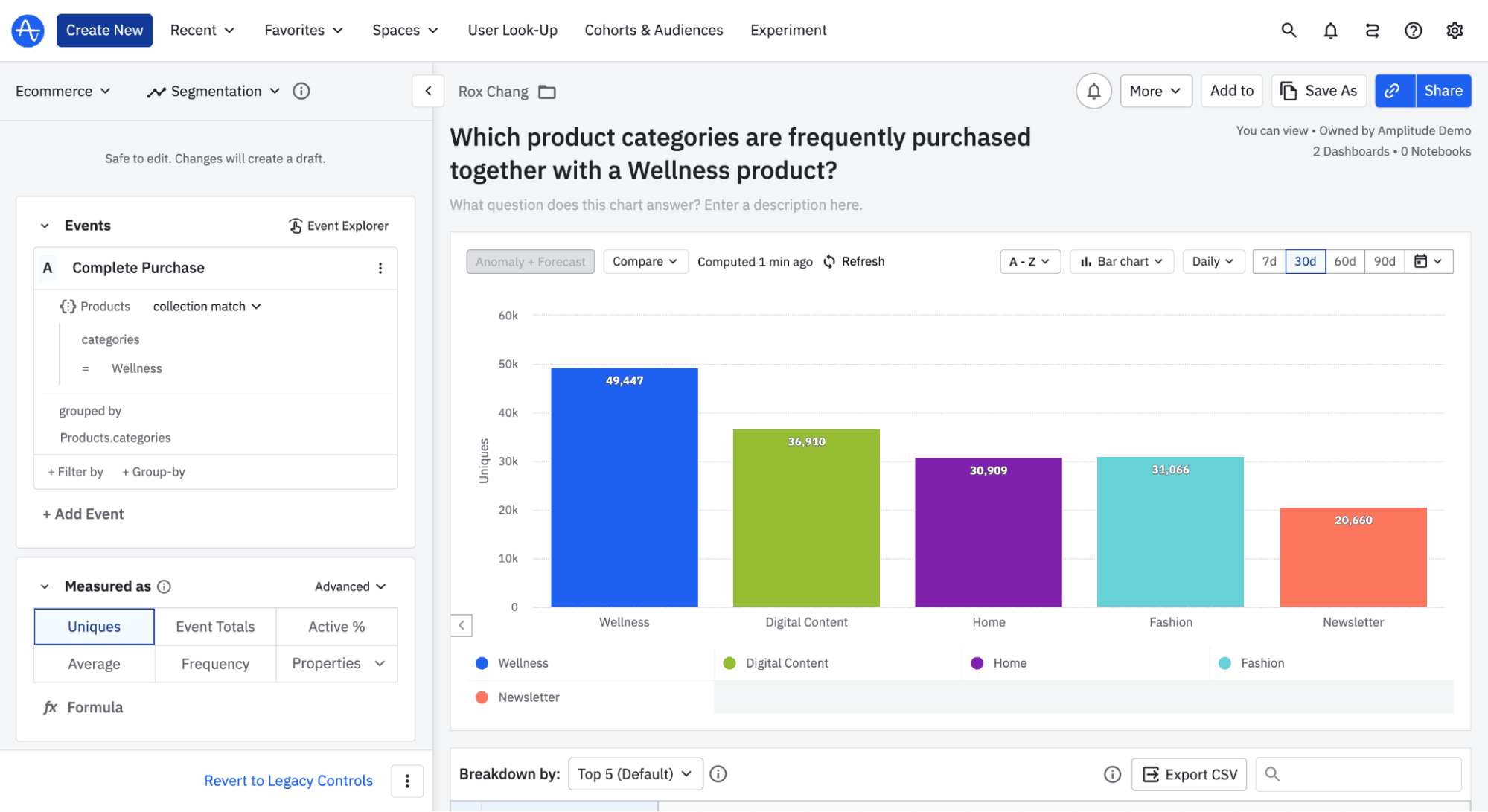Select the 90d time range
The image size is (1488, 812).
click(x=1384, y=261)
